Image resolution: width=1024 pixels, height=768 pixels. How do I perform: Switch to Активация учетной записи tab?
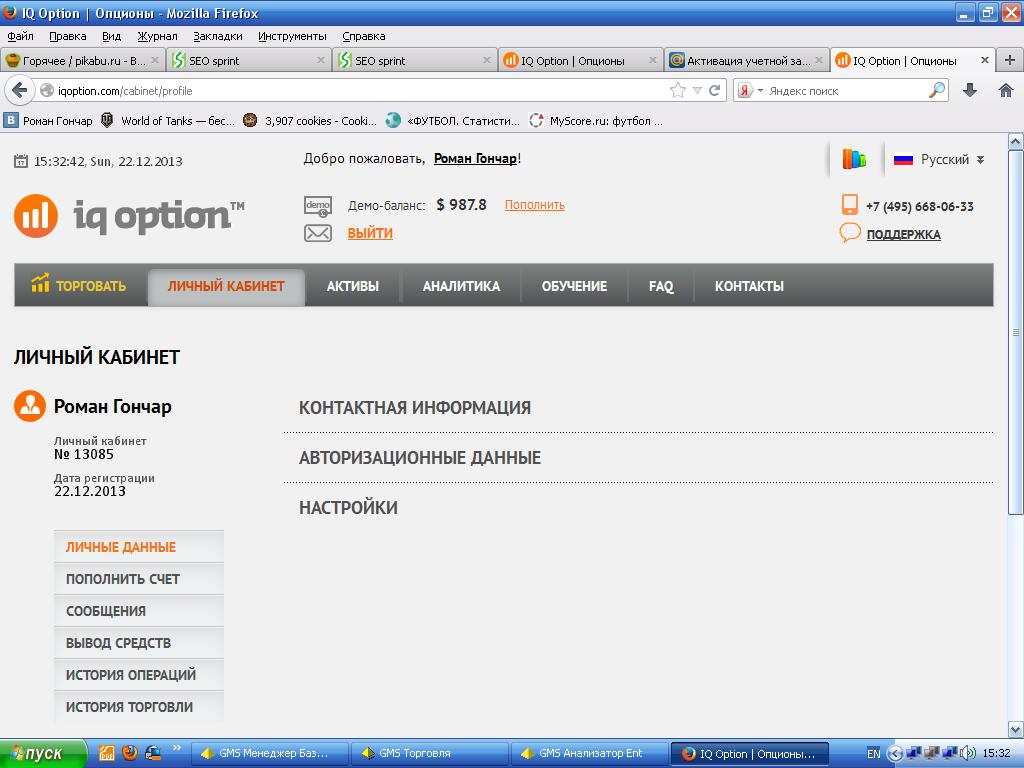tap(746, 60)
